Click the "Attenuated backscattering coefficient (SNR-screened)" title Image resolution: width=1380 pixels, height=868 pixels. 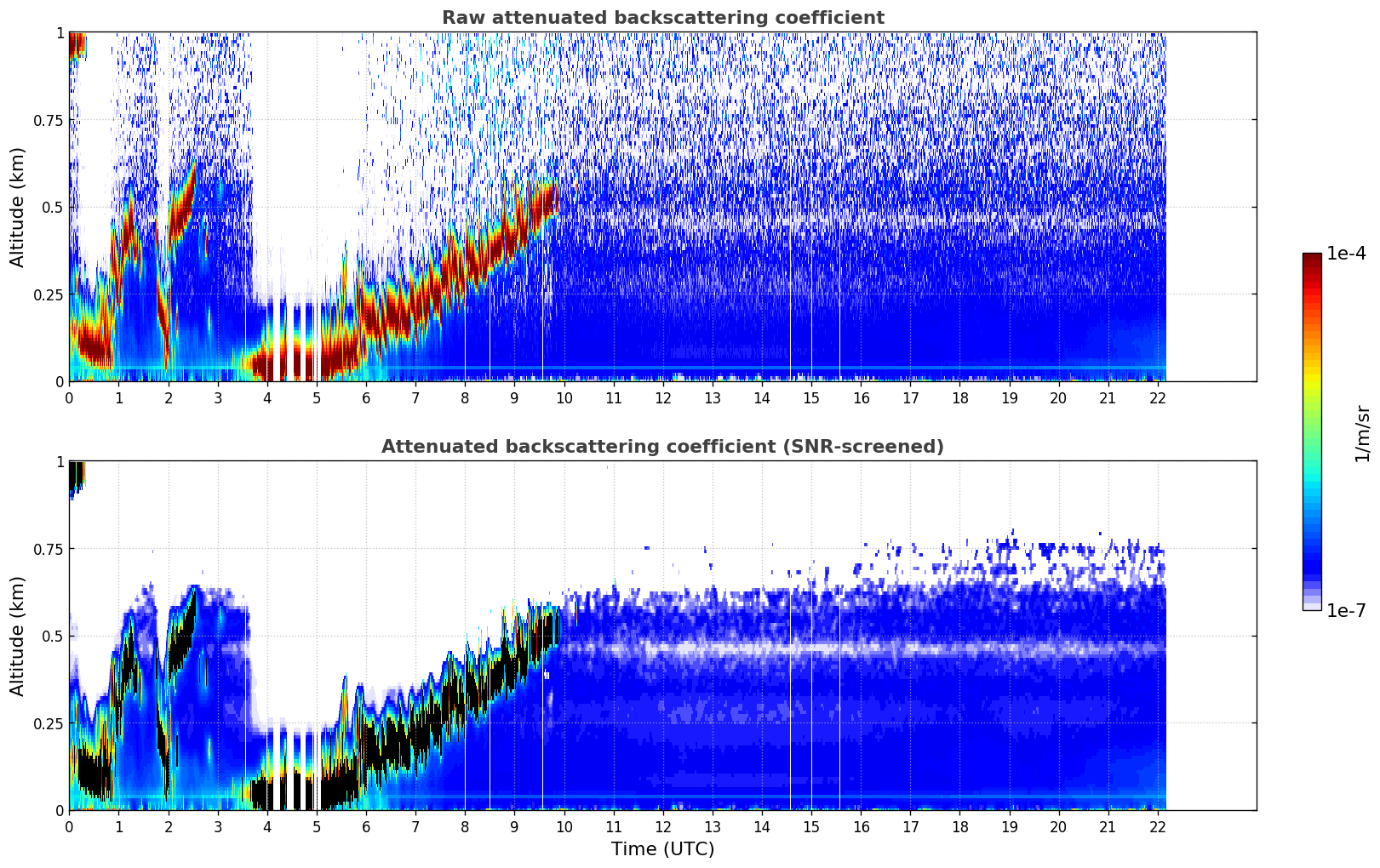[x=662, y=447]
